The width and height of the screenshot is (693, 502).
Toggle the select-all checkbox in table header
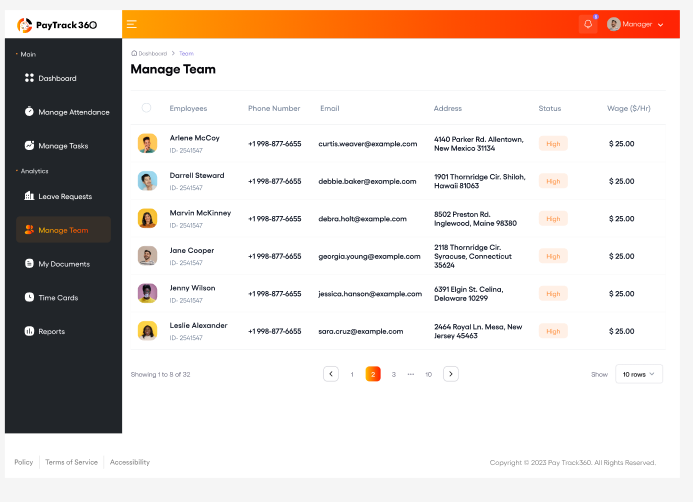tap(147, 108)
